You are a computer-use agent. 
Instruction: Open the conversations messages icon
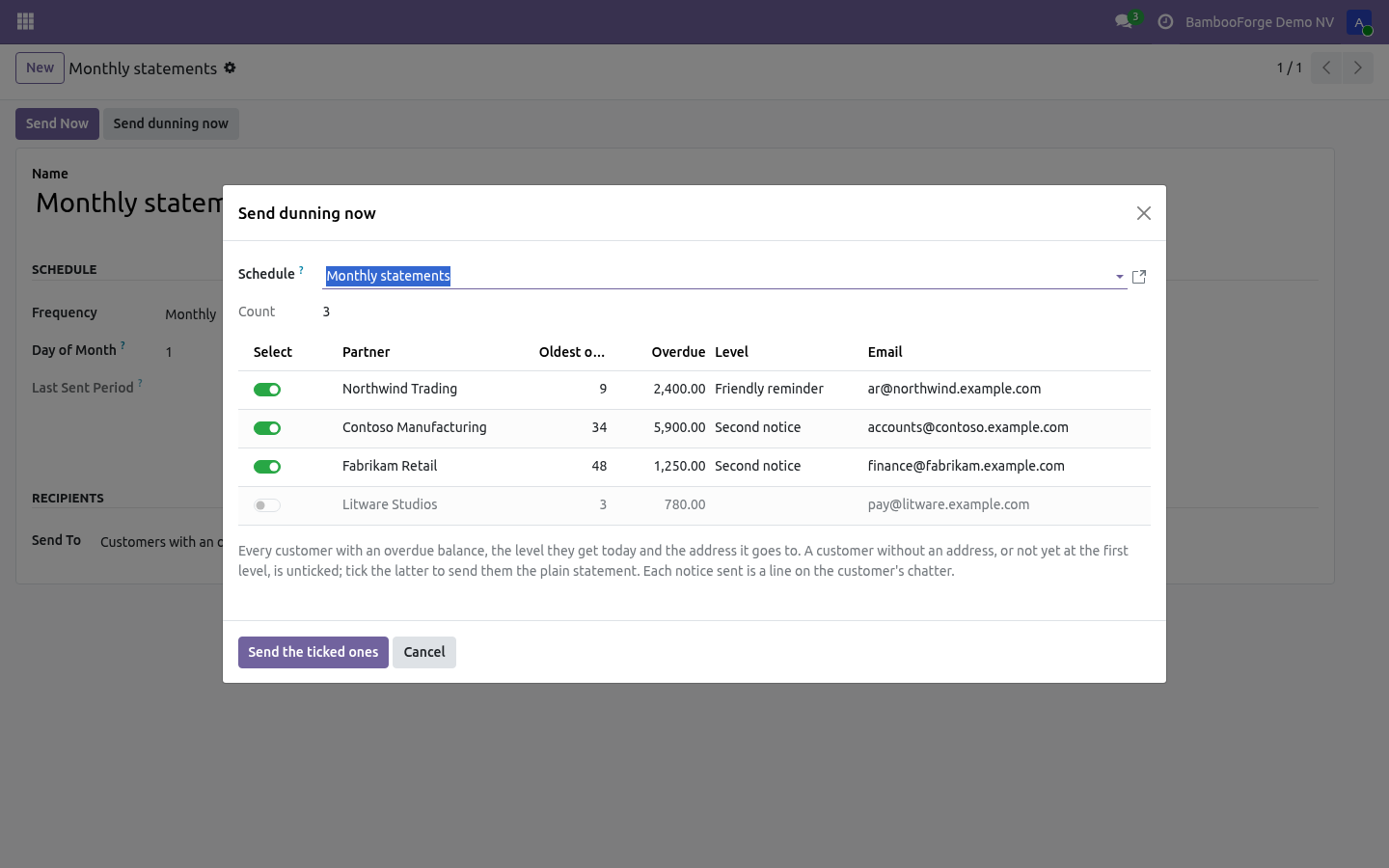coord(1124,21)
